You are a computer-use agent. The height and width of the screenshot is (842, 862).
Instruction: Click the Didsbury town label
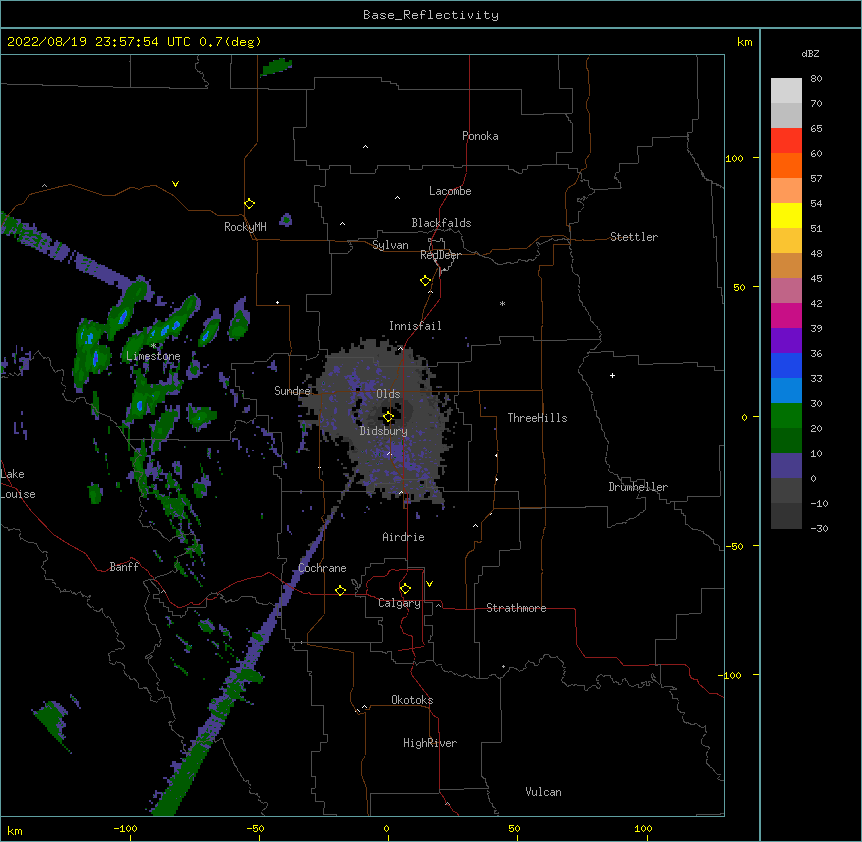pyautogui.click(x=383, y=431)
